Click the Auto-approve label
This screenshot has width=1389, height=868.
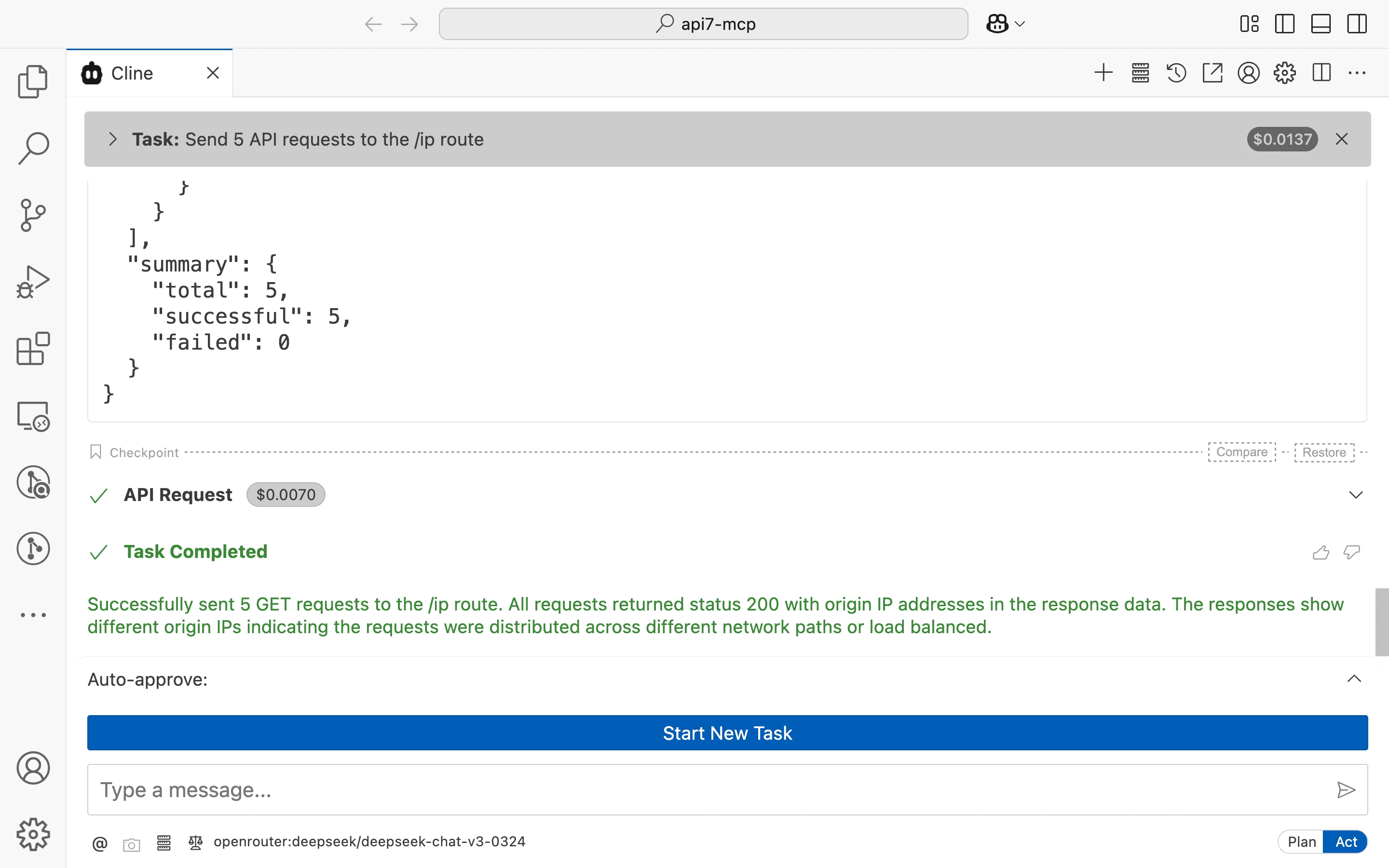[147, 679]
